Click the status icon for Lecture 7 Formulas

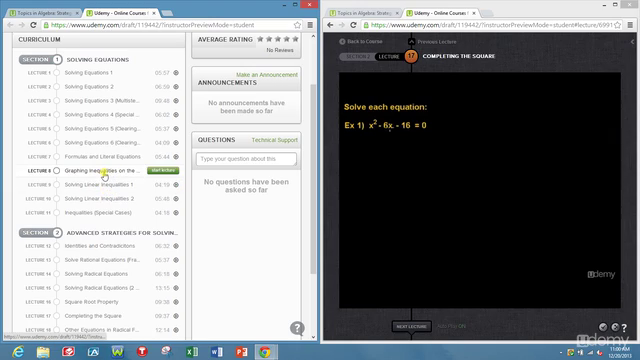[x=176, y=157]
